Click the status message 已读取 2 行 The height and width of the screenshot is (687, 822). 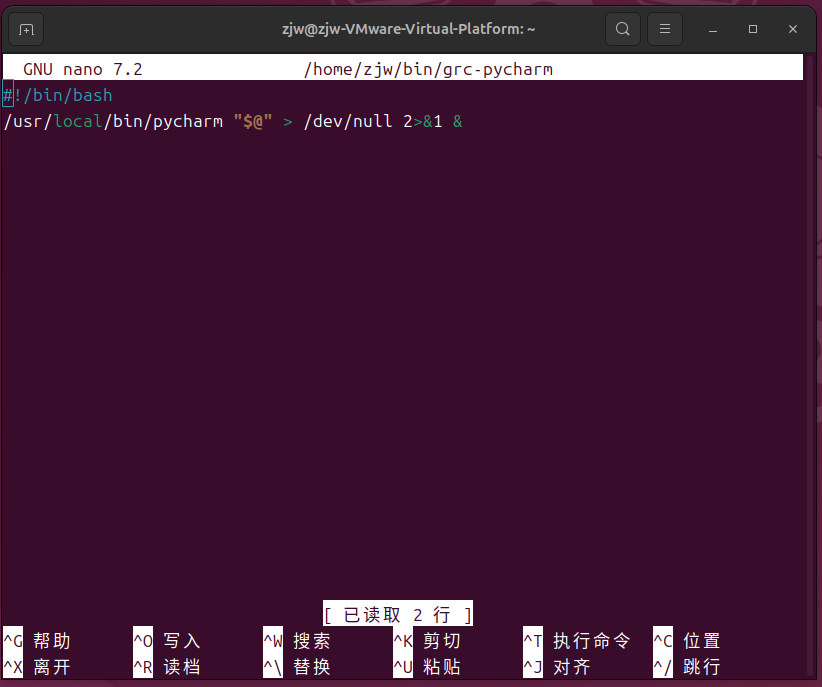pos(398,614)
